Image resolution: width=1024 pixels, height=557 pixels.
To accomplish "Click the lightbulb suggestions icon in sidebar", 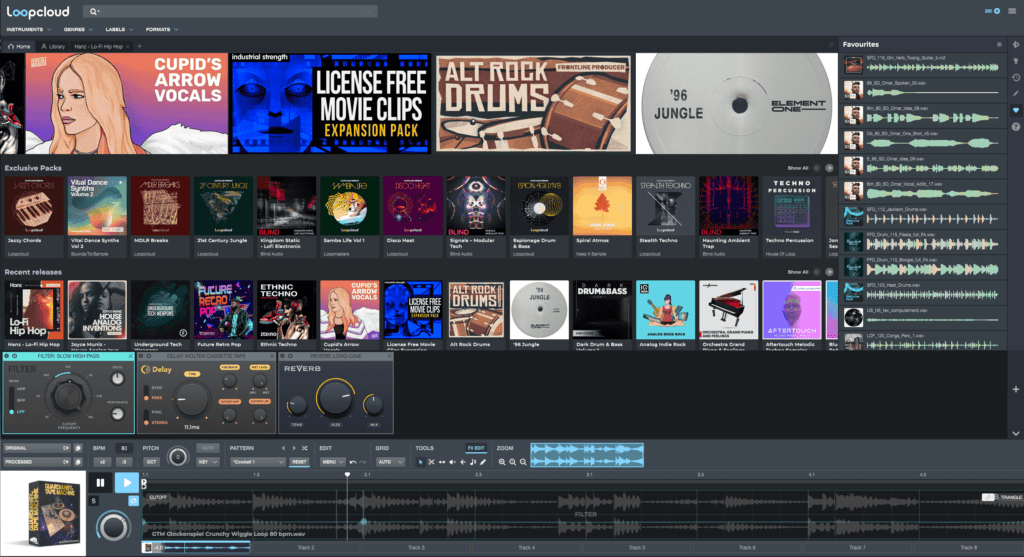I will (1016, 61).
